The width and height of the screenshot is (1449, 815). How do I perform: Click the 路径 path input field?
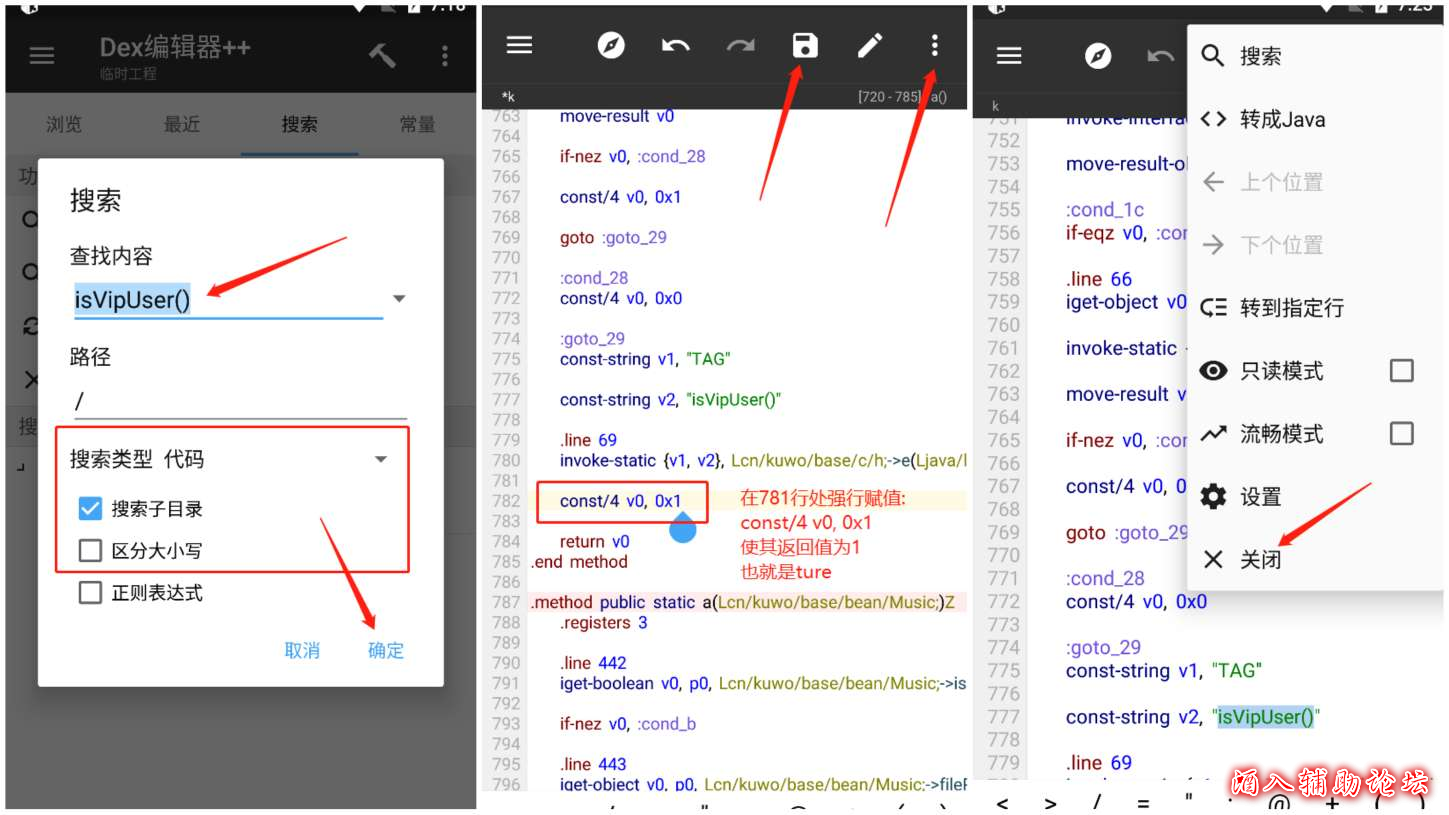coord(240,401)
